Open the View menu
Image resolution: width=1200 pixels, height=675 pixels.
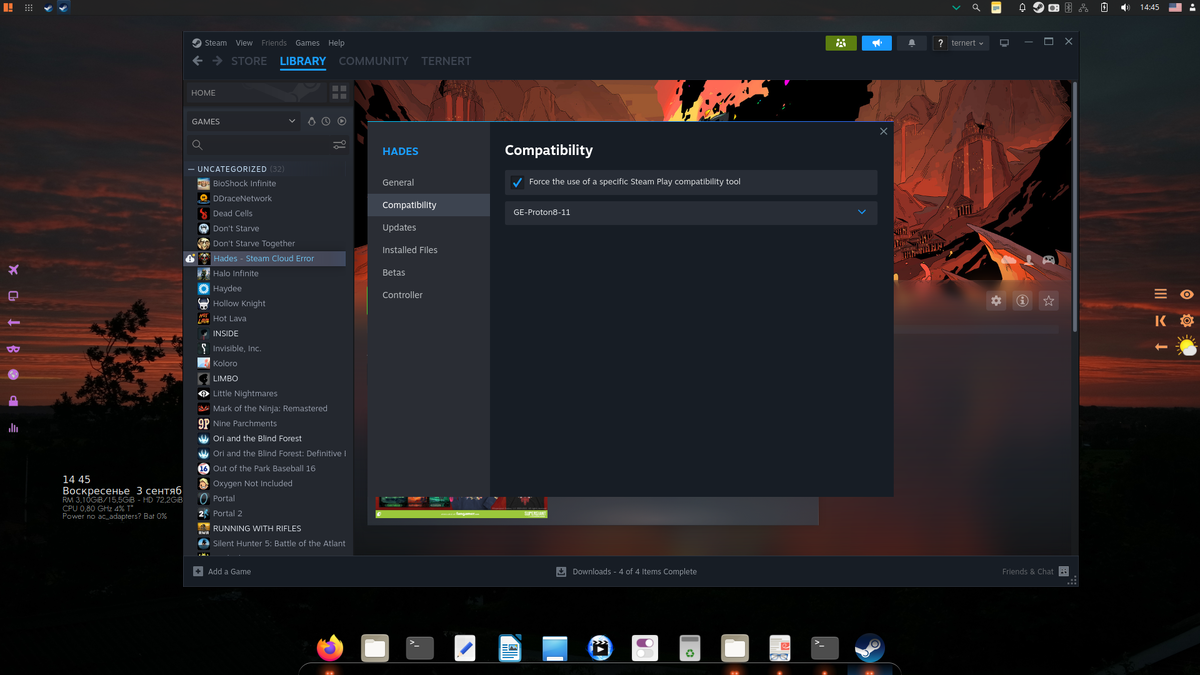(x=244, y=43)
